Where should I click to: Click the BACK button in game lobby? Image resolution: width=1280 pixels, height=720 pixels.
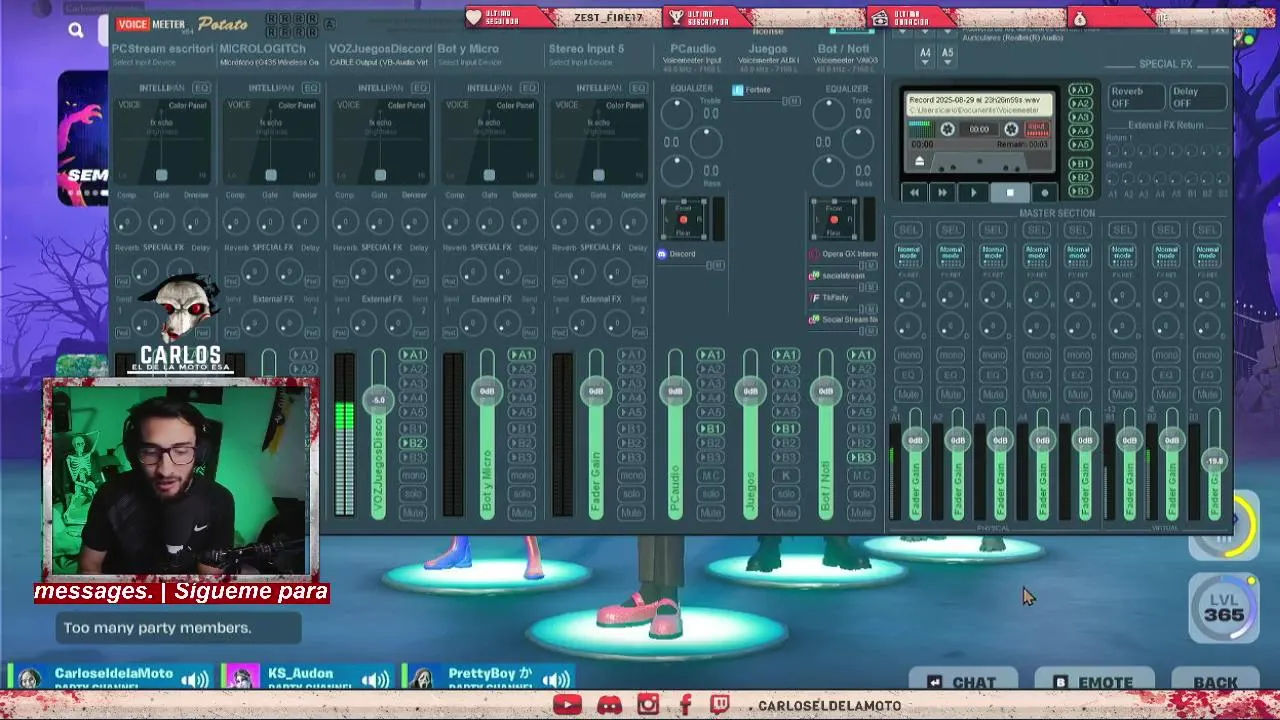tap(1215, 683)
